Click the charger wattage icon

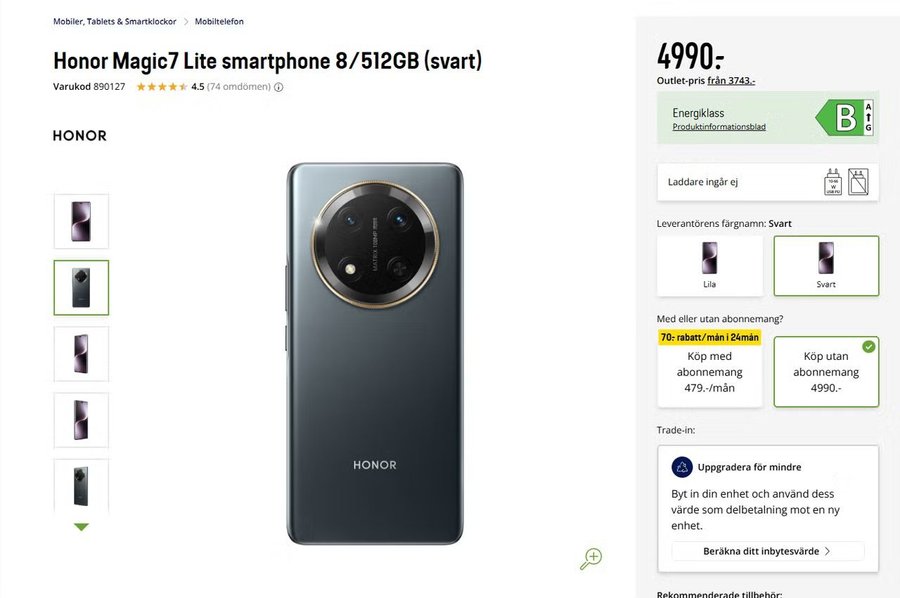pyautogui.click(x=832, y=182)
